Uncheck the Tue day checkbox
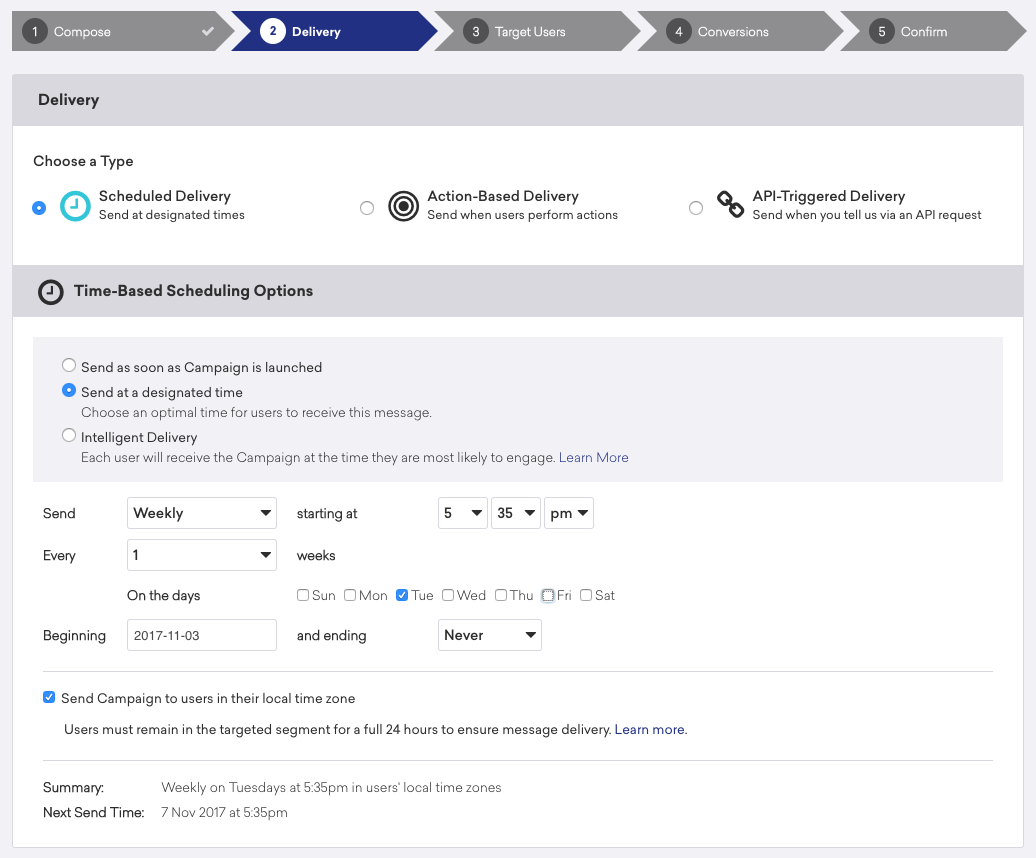This screenshot has width=1036, height=858. (402, 596)
